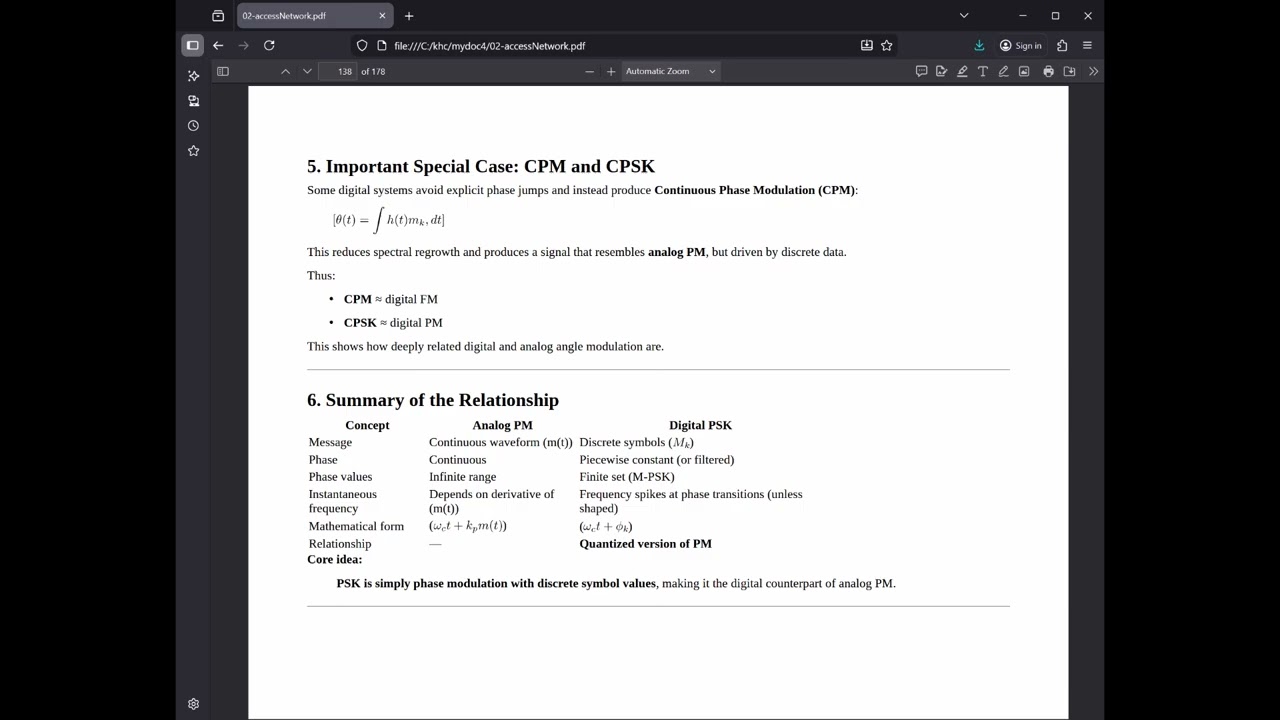The width and height of the screenshot is (1280, 720).
Task: Select the 02-accessNetwork.pdf tab
Action: point(314,16)
